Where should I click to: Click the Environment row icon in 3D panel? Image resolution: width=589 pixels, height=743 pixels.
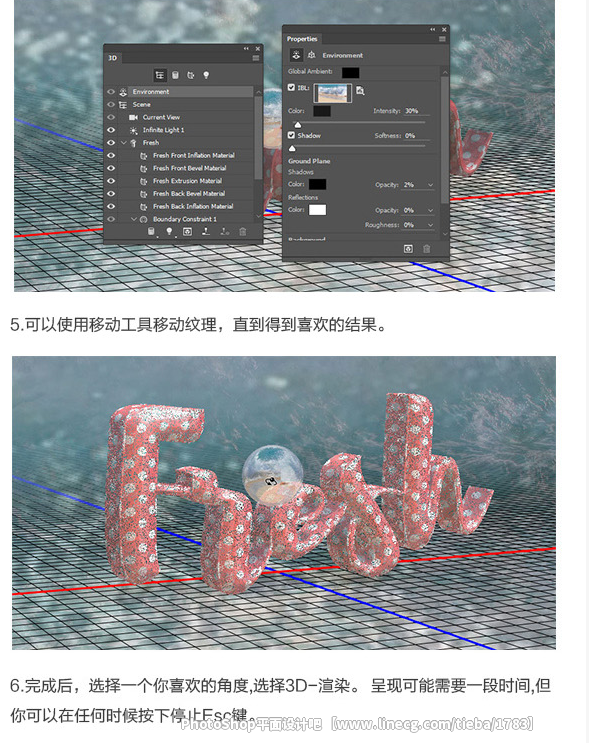coord(123,92)
